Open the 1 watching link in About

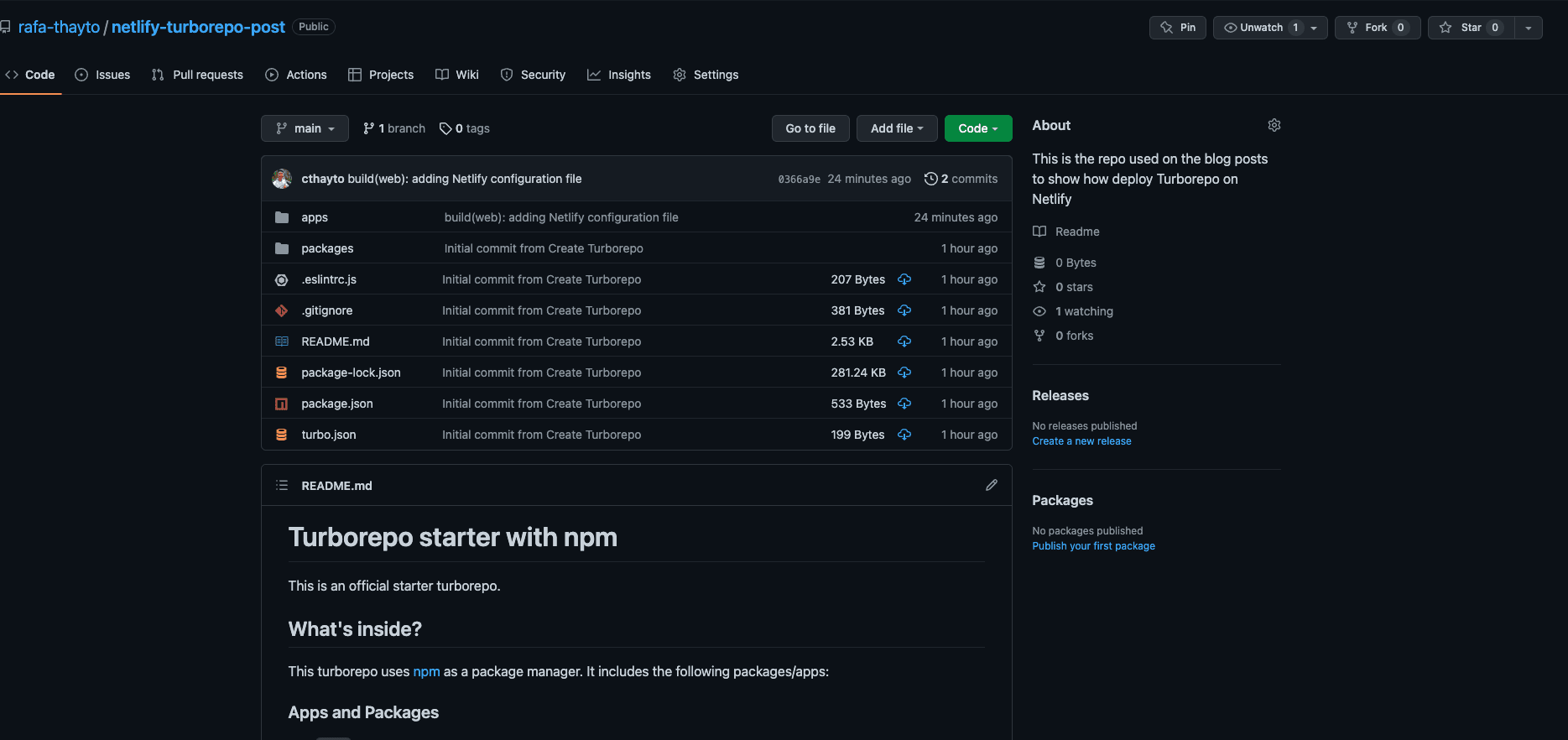pyautogui.click(x=1084, y=311)
